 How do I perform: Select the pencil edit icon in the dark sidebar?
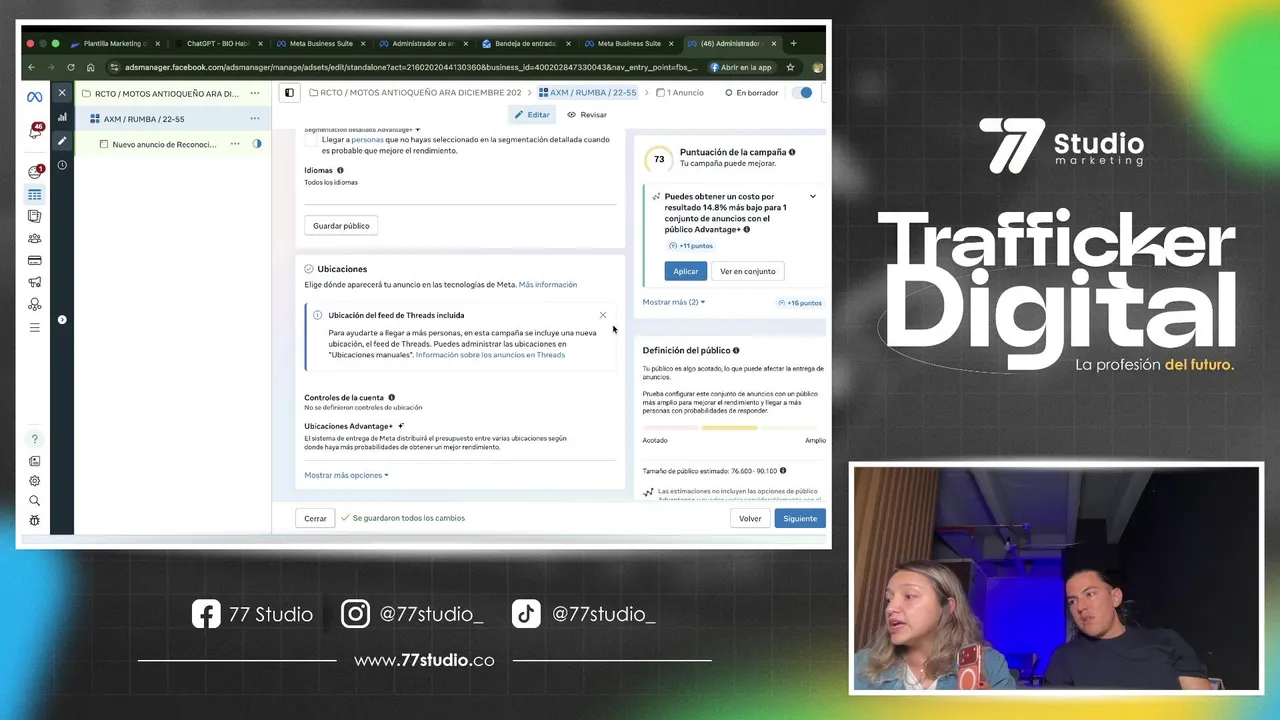pyautogui.click(x=62, y=141)
